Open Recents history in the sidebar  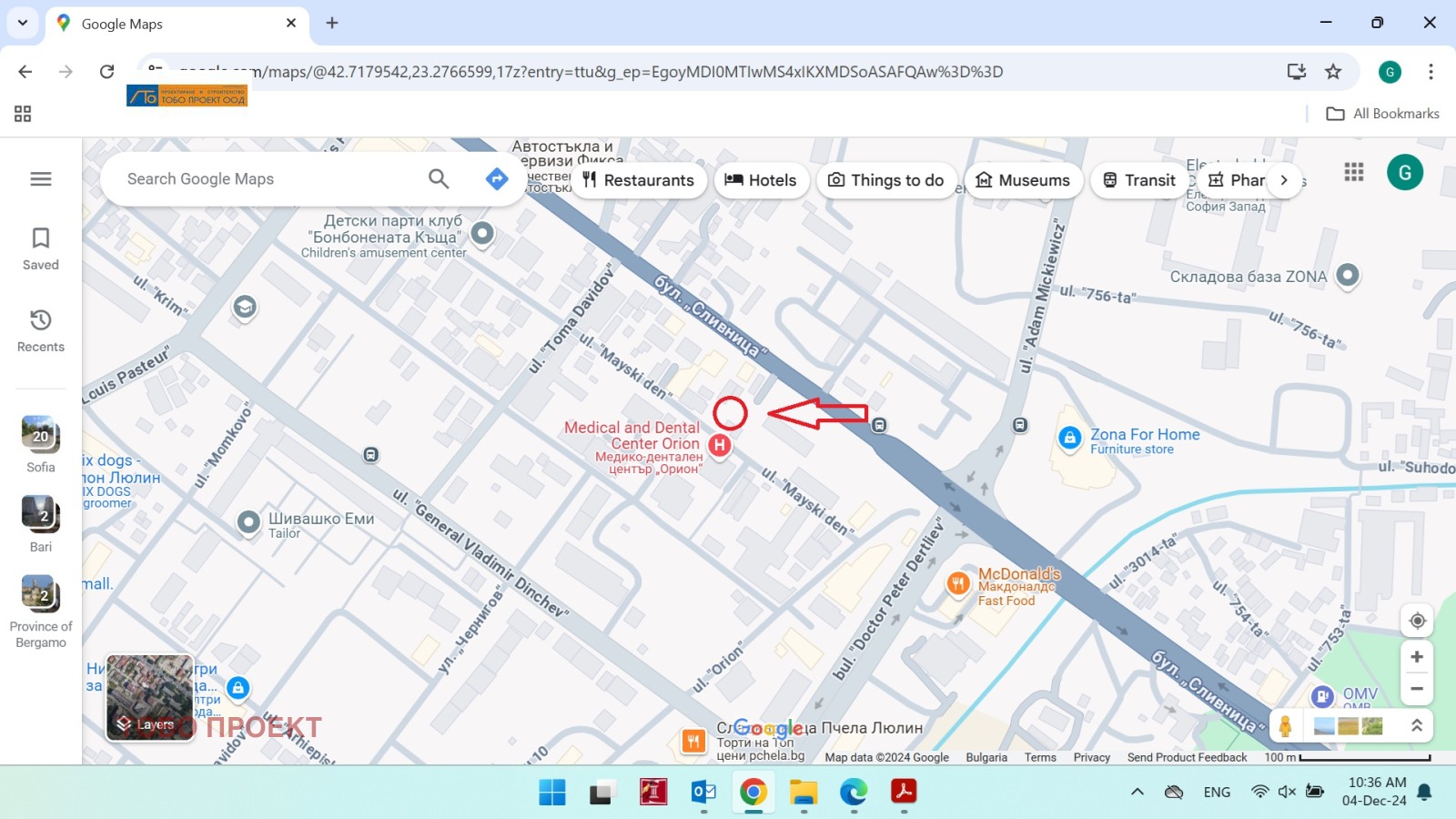coord(41,330)
